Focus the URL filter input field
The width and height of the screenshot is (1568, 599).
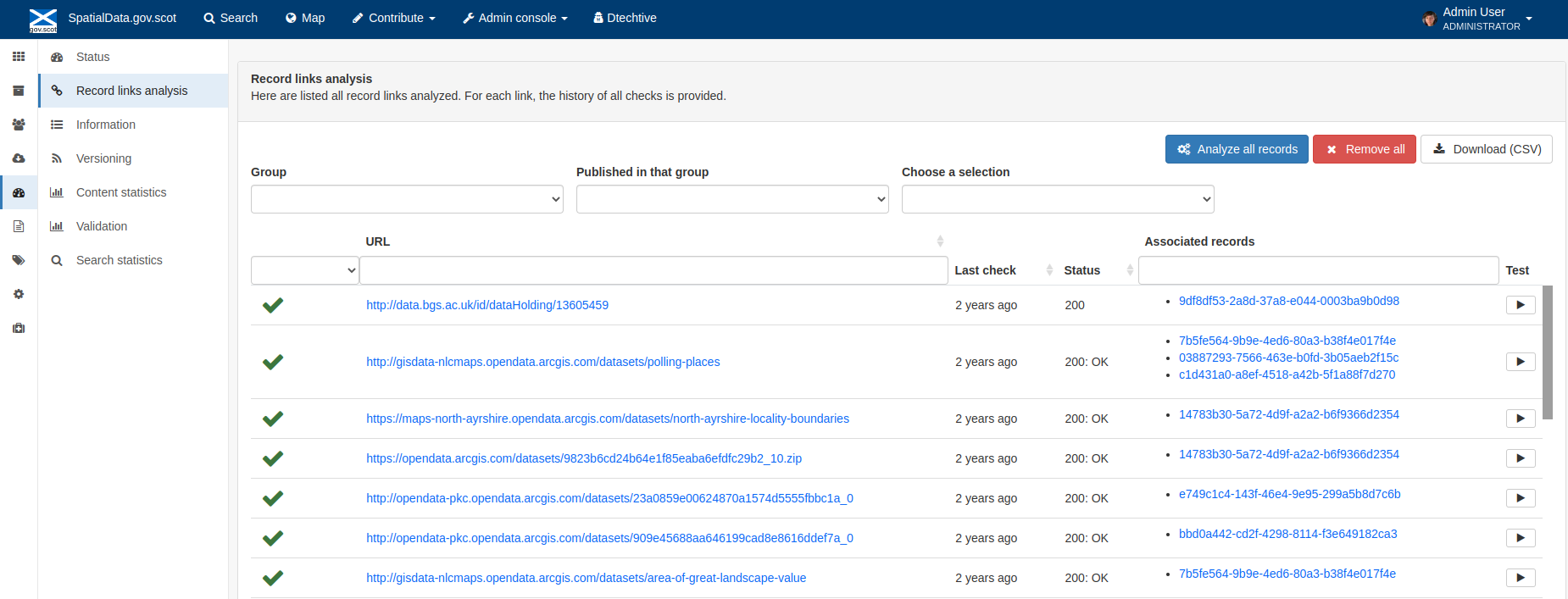click(x=653, y=270)
